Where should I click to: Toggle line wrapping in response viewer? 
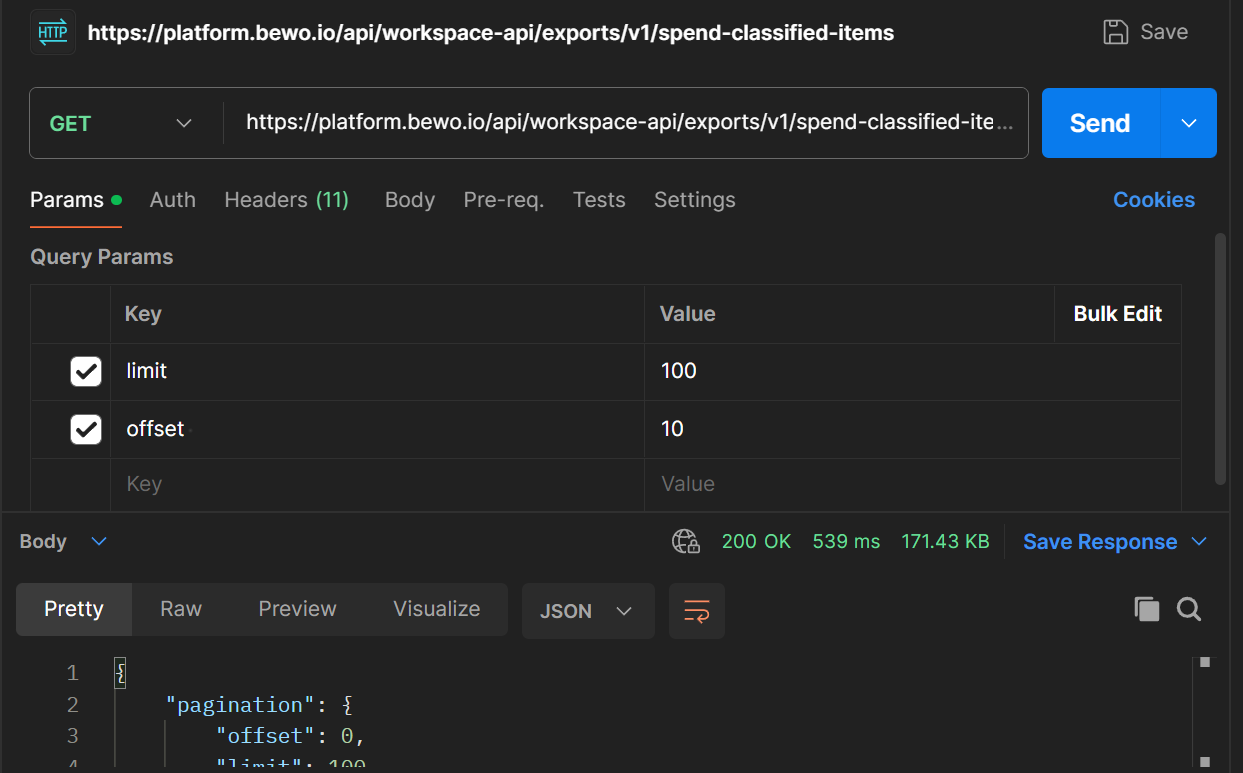(x=696, y=610)
